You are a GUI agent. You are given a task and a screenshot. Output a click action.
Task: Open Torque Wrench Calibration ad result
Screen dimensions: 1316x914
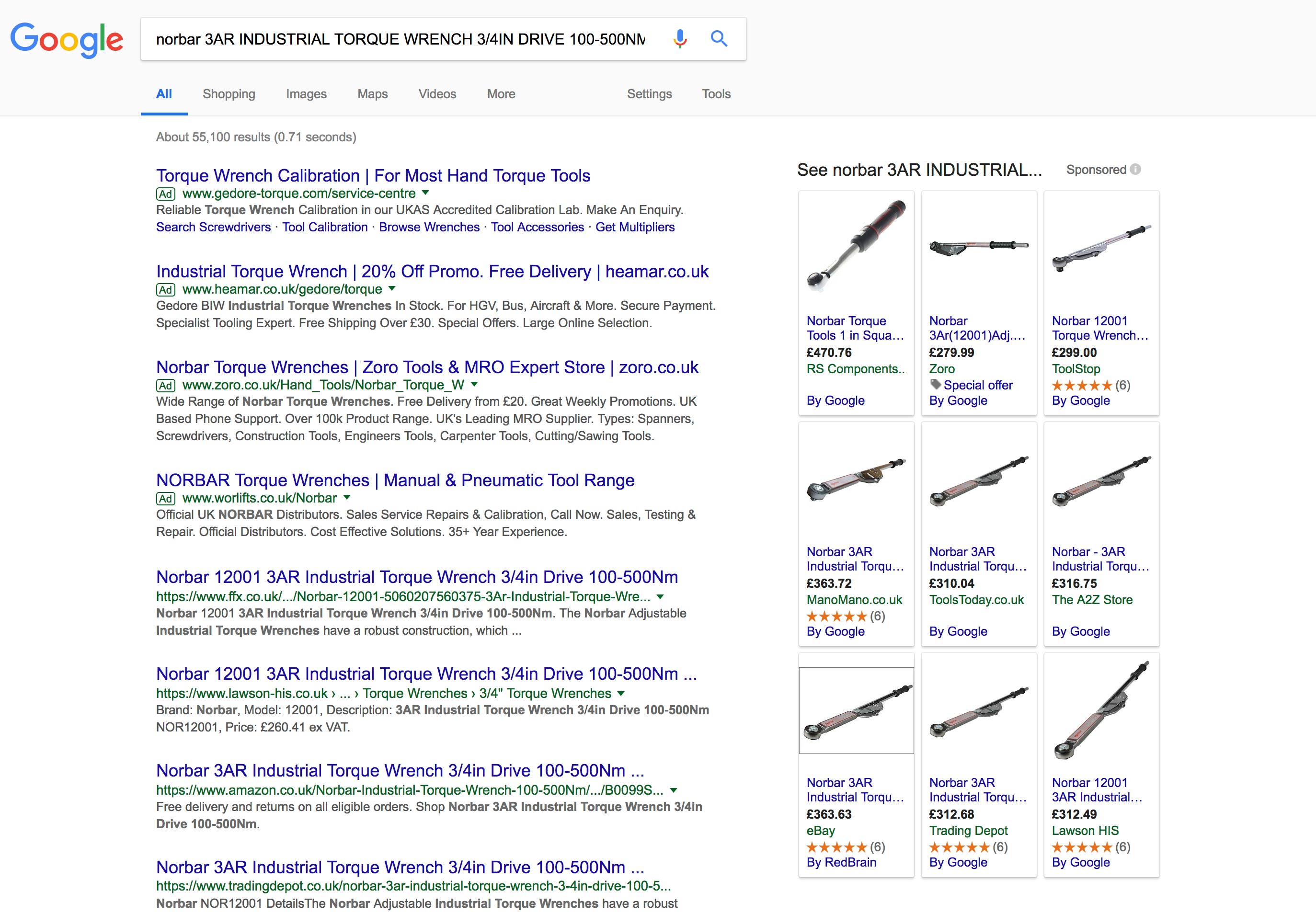pos(373,176)
